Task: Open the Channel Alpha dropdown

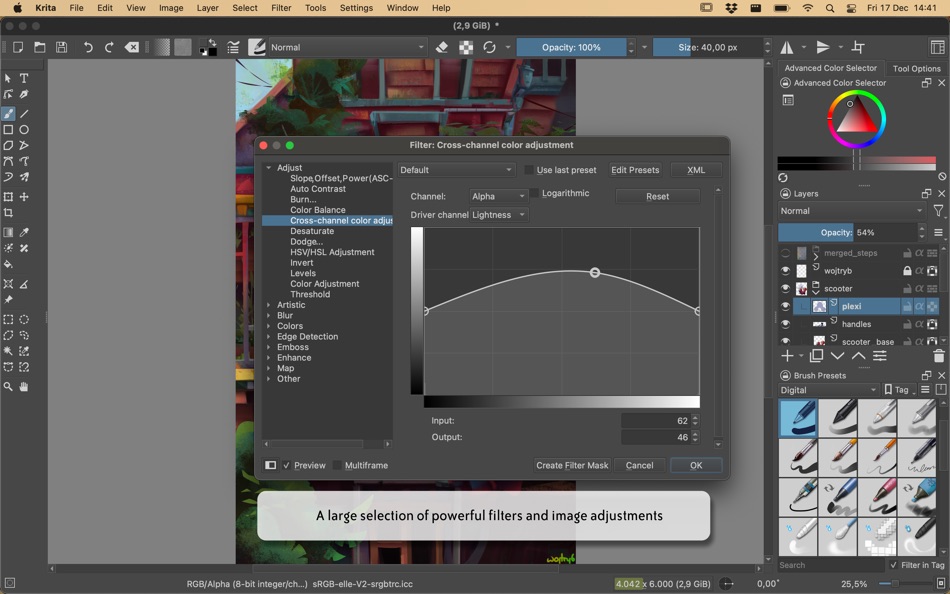Action: (x=498, y=196)
